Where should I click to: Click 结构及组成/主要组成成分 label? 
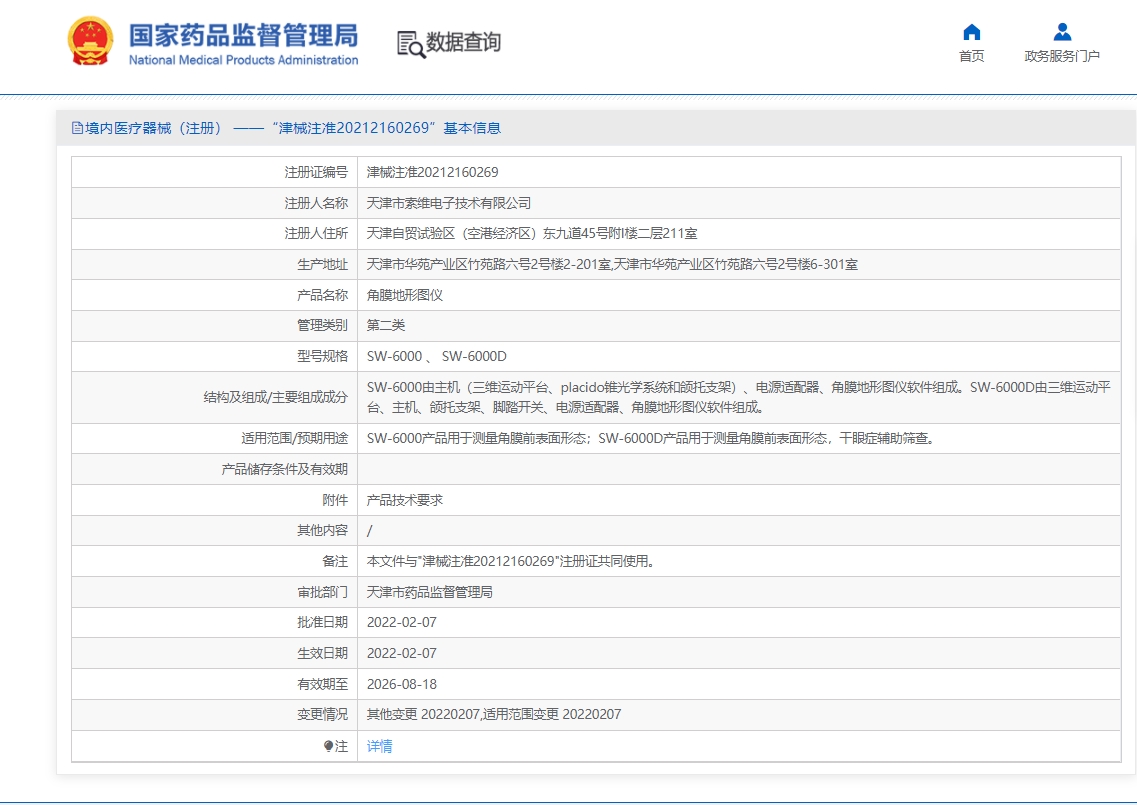[276, 397]
